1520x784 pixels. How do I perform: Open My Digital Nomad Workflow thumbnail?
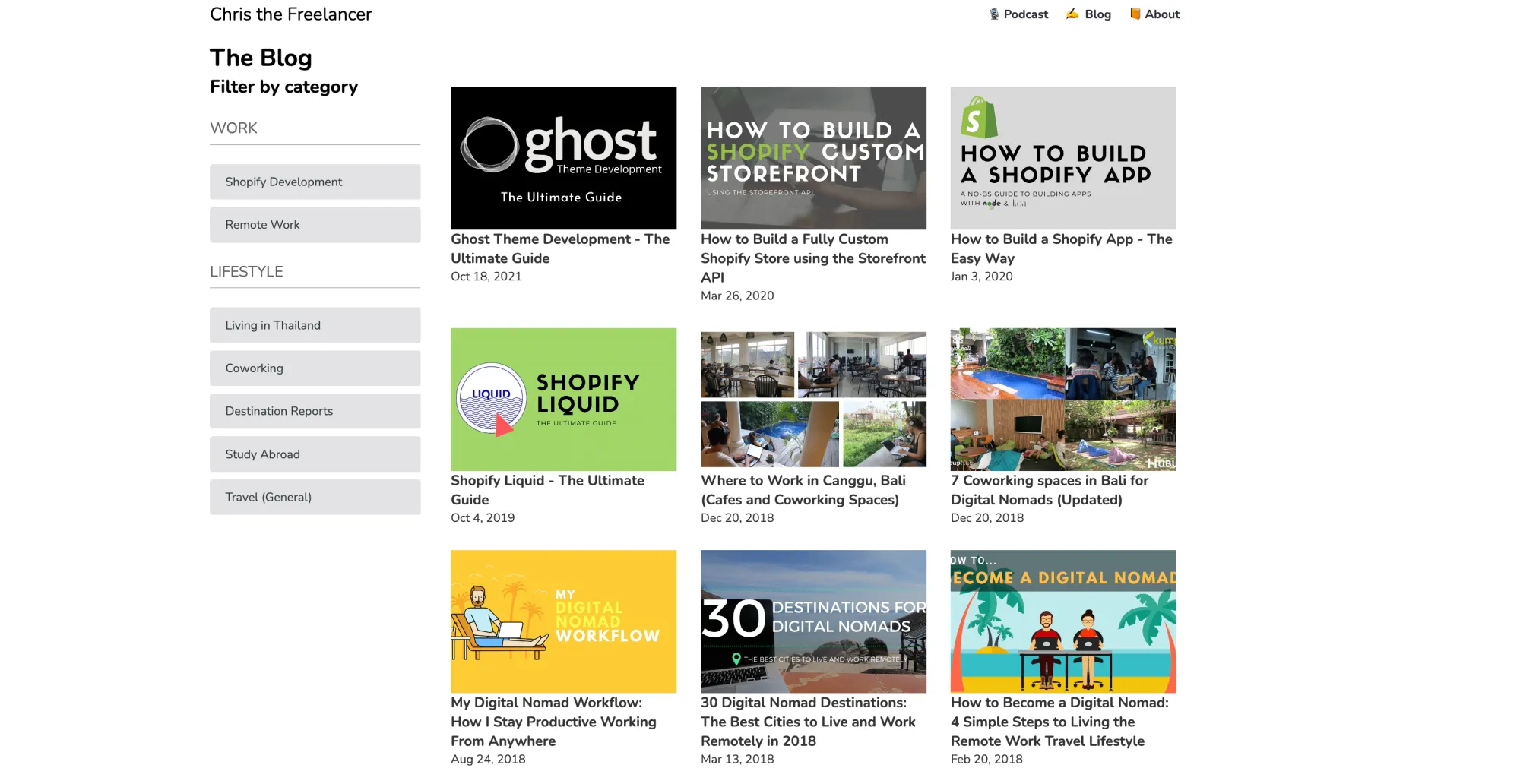tap(563, 621)
